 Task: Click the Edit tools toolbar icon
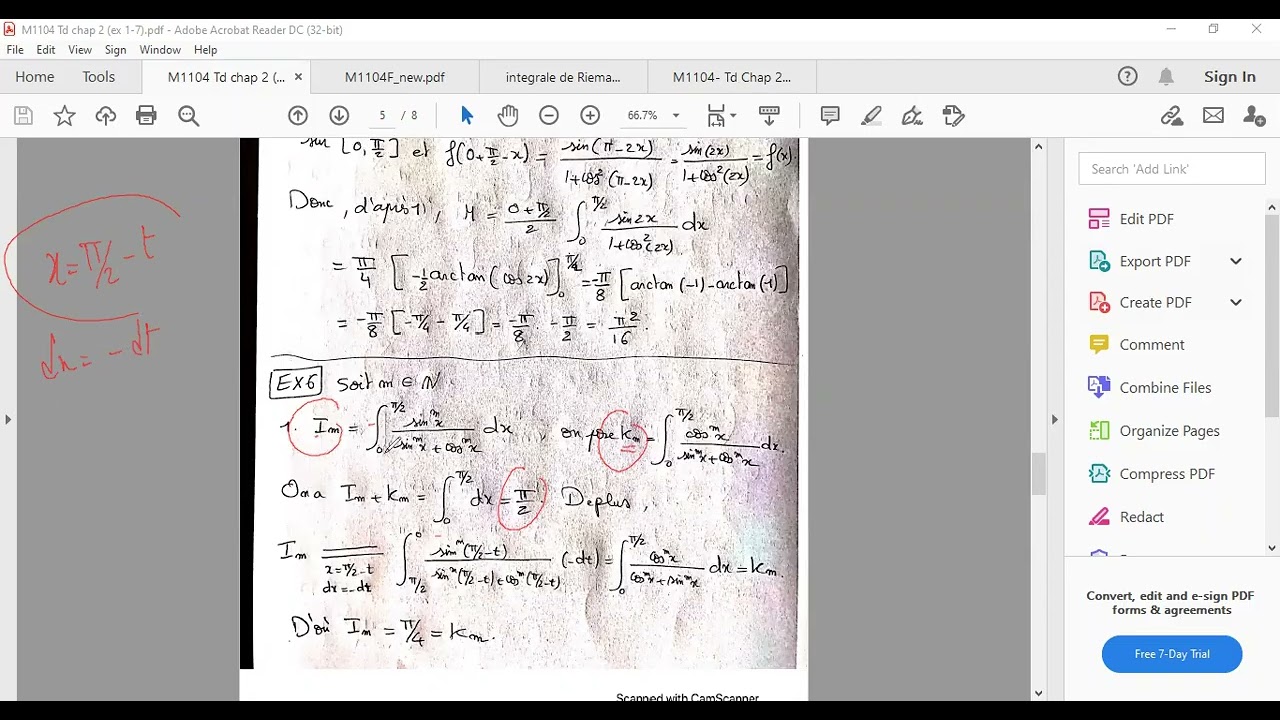click(x=953, y=116)
